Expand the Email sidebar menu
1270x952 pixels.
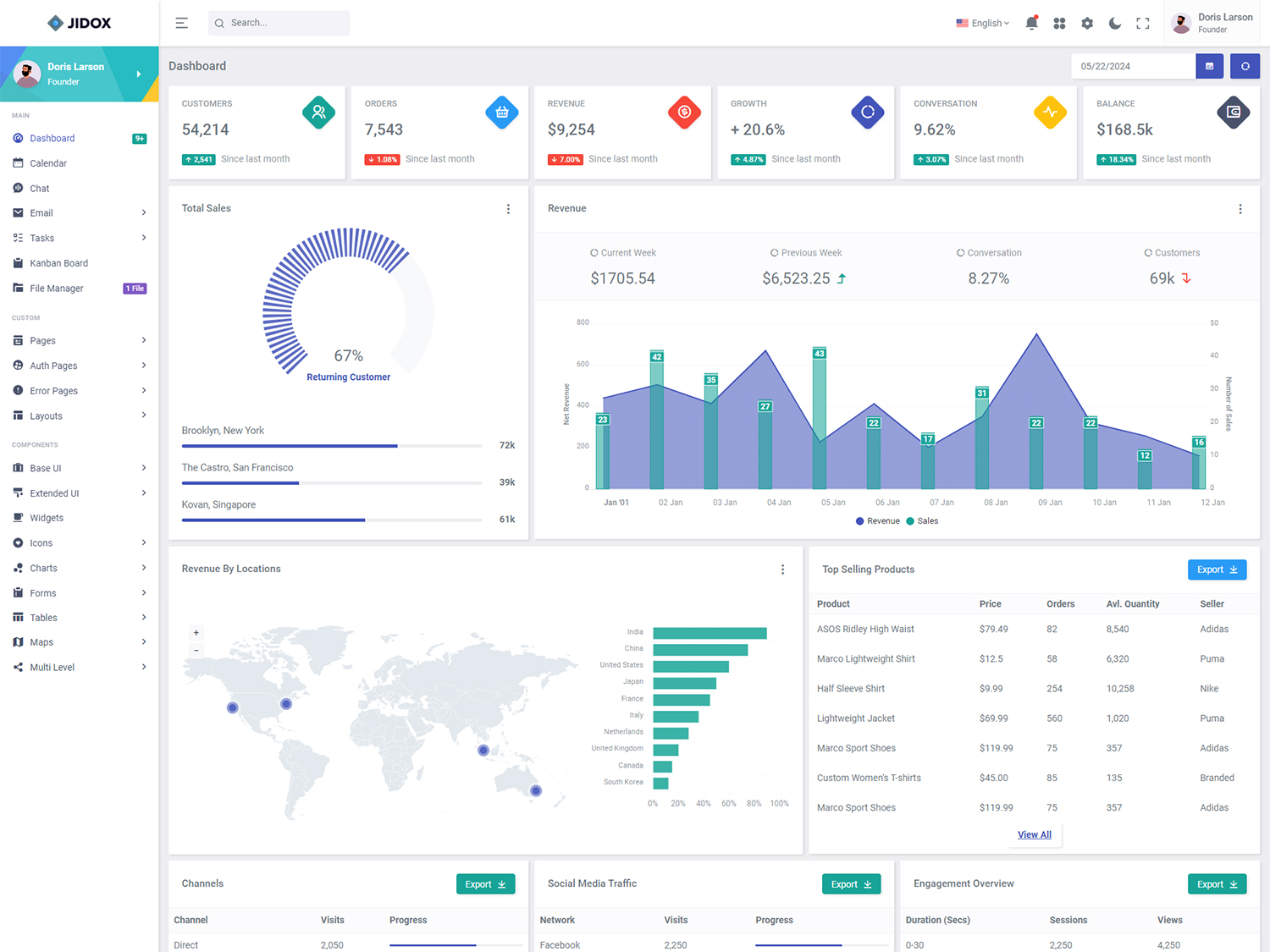[x=41, y=212]
